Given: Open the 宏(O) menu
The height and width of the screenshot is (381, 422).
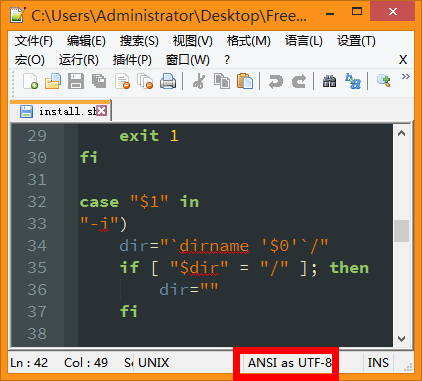Looking at the screenshot, I should click(x=30, y=60).
